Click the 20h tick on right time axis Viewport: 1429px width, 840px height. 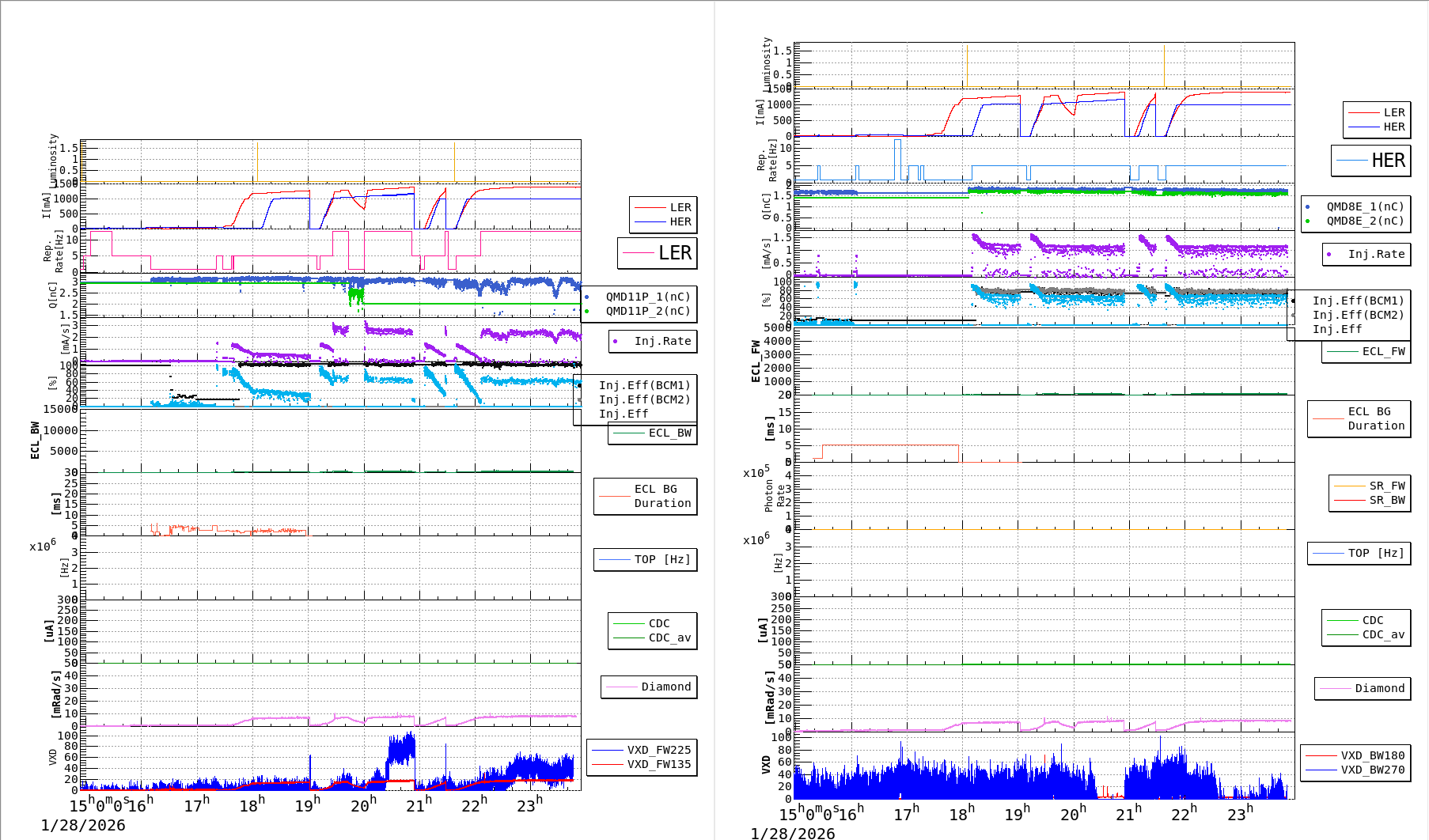[1073, 813]
